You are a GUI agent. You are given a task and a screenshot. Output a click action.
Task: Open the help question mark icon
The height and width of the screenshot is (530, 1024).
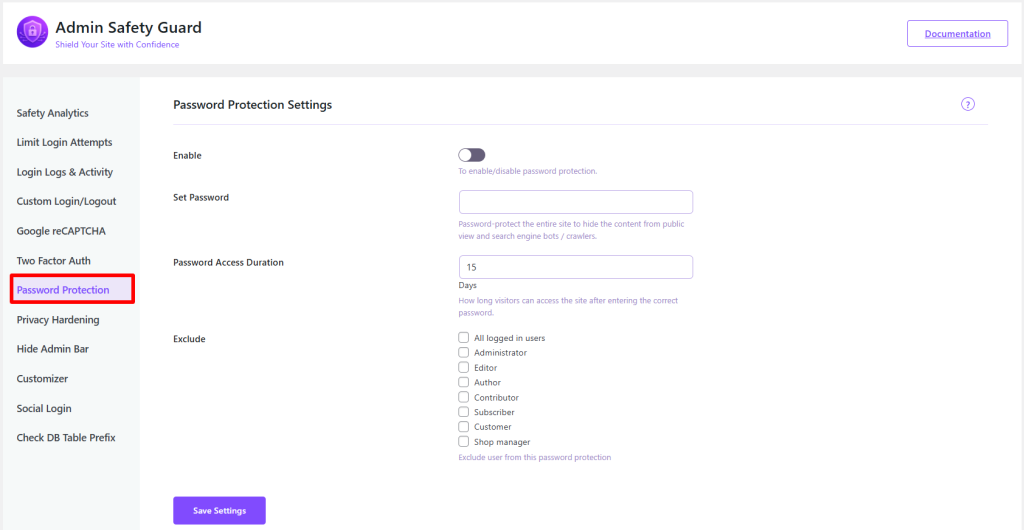pyautogui.click(x=968, y=104)
